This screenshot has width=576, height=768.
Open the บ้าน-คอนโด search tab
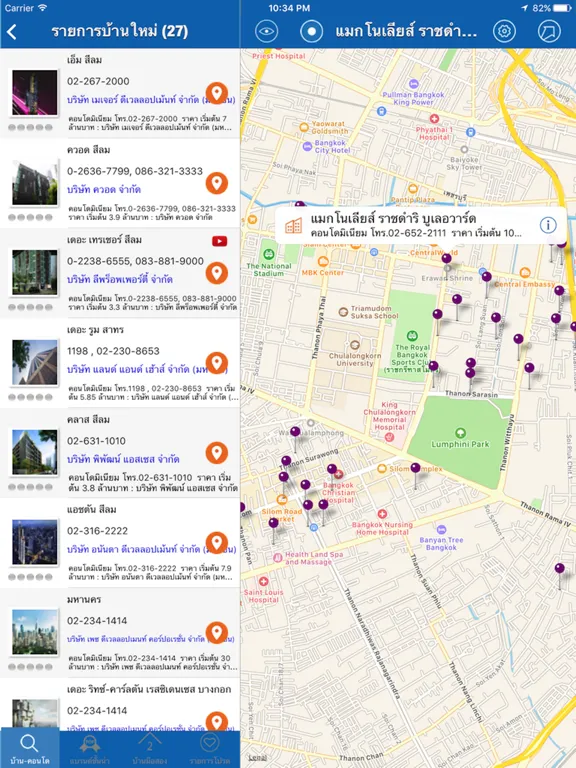(29, 749)
